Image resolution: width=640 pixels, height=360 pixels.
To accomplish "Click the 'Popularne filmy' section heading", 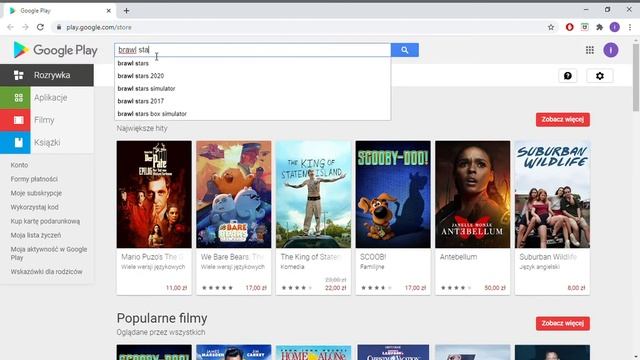I will [x=162, y=318].
